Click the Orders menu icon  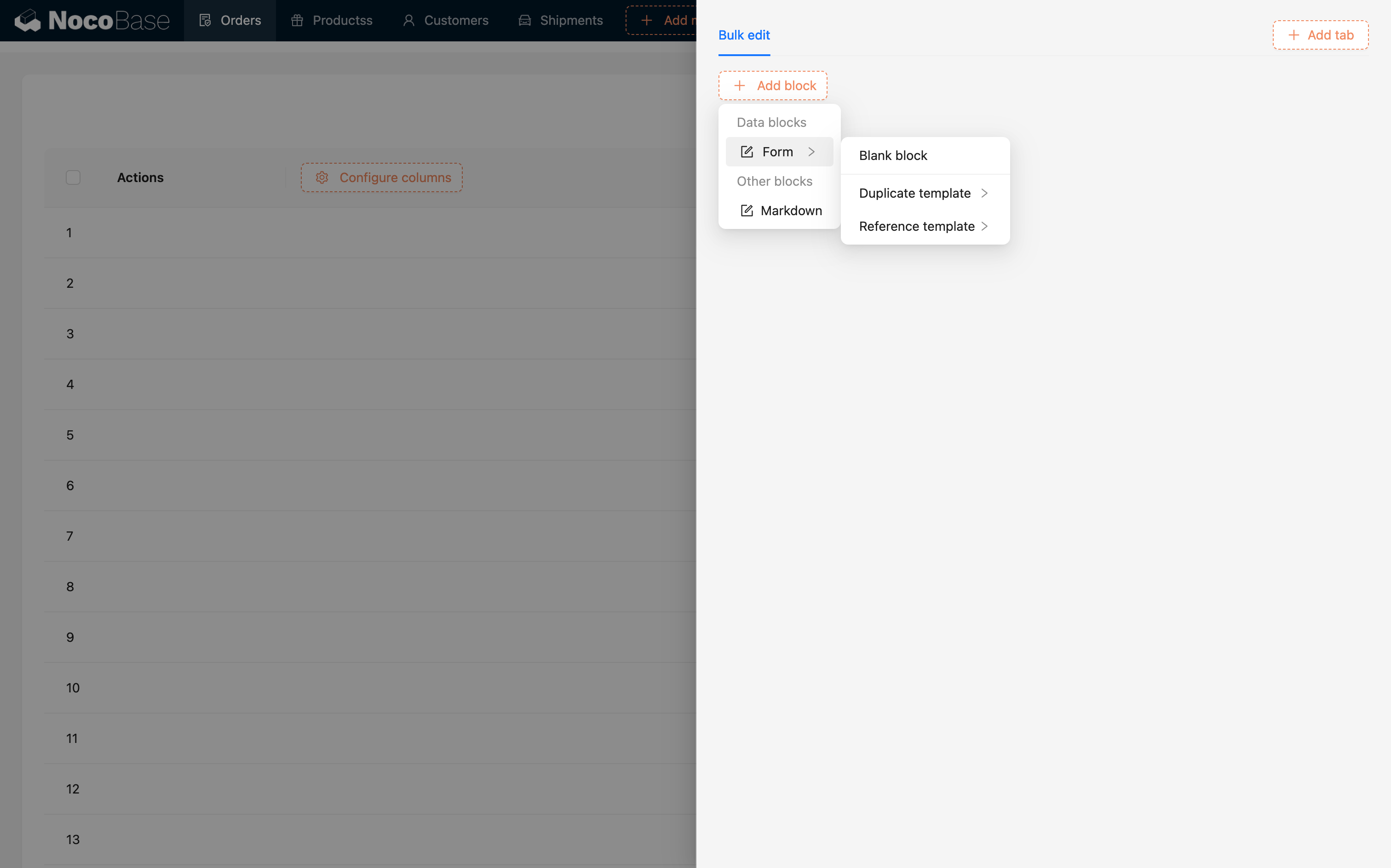(x=205, y=21)
